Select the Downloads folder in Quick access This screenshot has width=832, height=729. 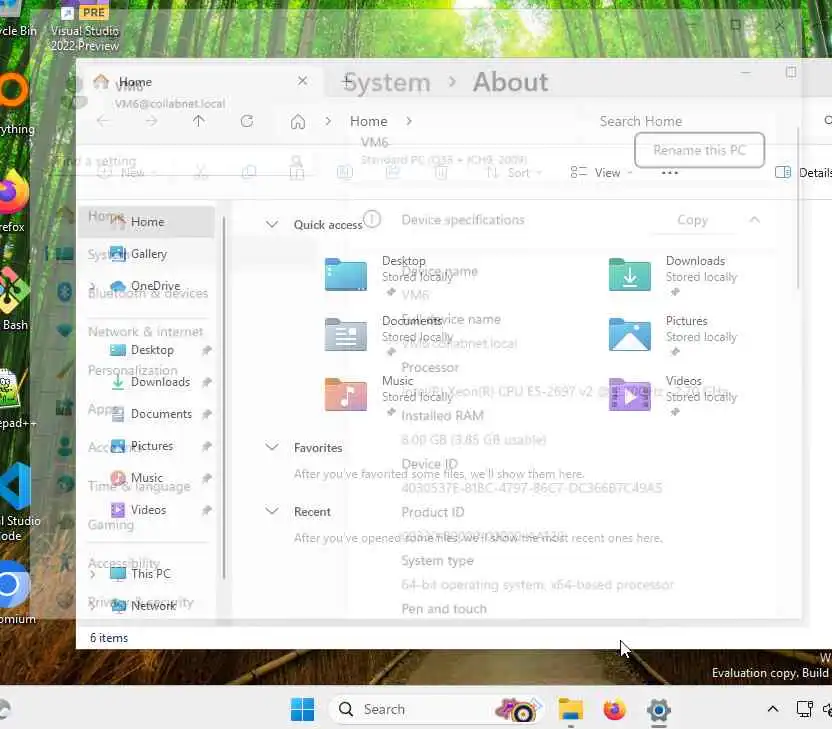click(674, 276)
